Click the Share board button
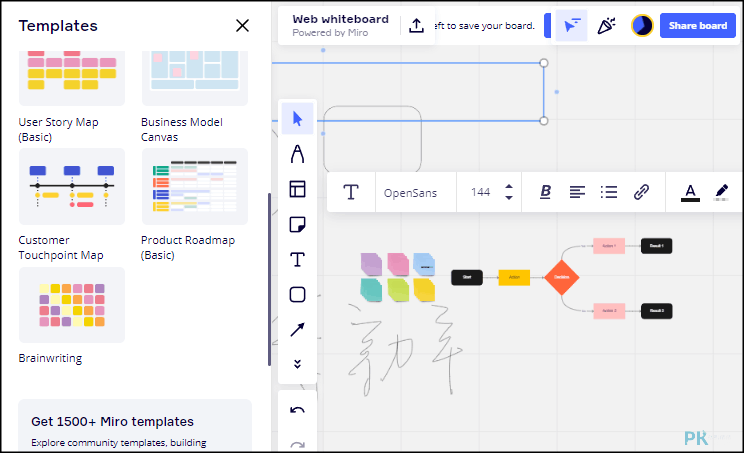Screen dimensions: 744x453 click(698, 26)
